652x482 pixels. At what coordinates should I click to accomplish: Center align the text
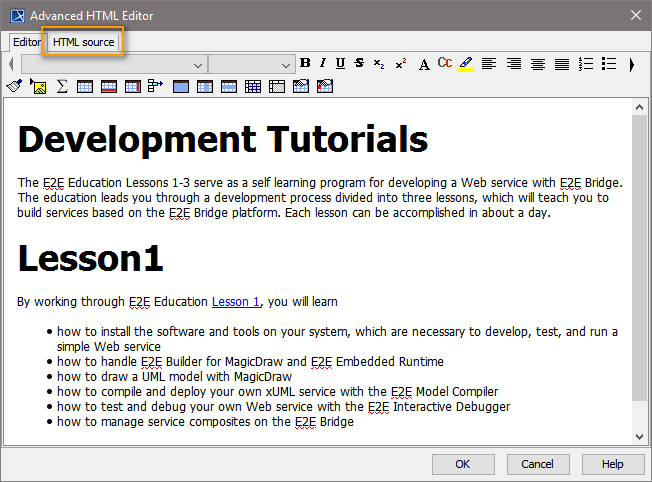538,64
